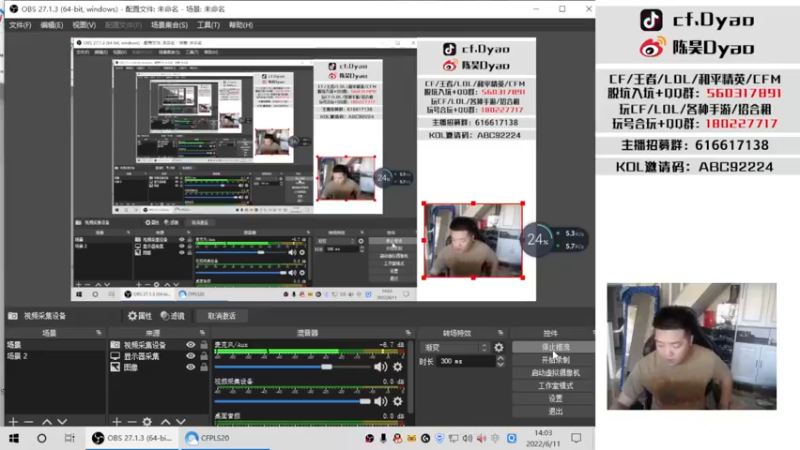Viewport: 800px width, 450px height.
Task: Toggle visibility eye of 图像 source
Action: 190,367
